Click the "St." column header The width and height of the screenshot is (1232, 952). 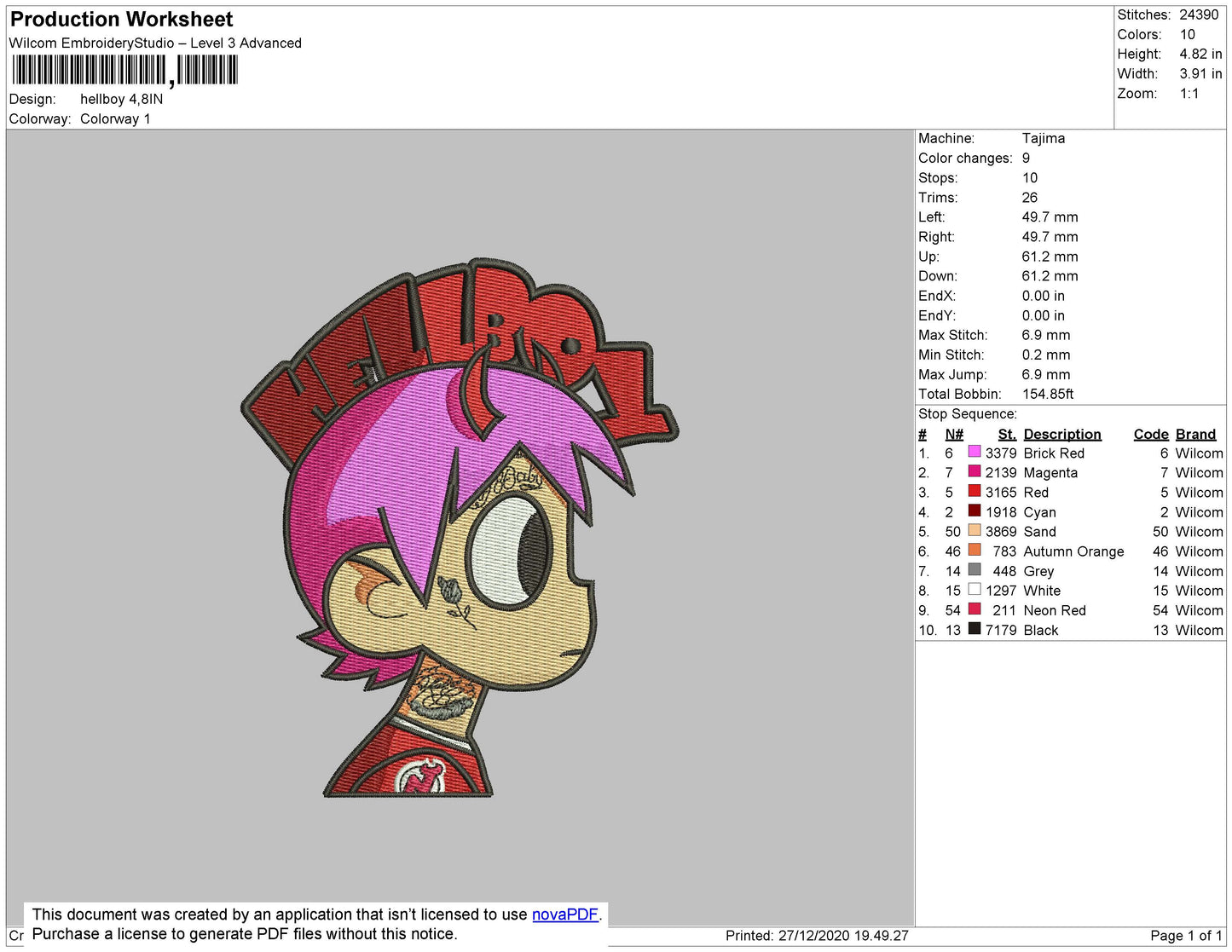(1007, 435)
